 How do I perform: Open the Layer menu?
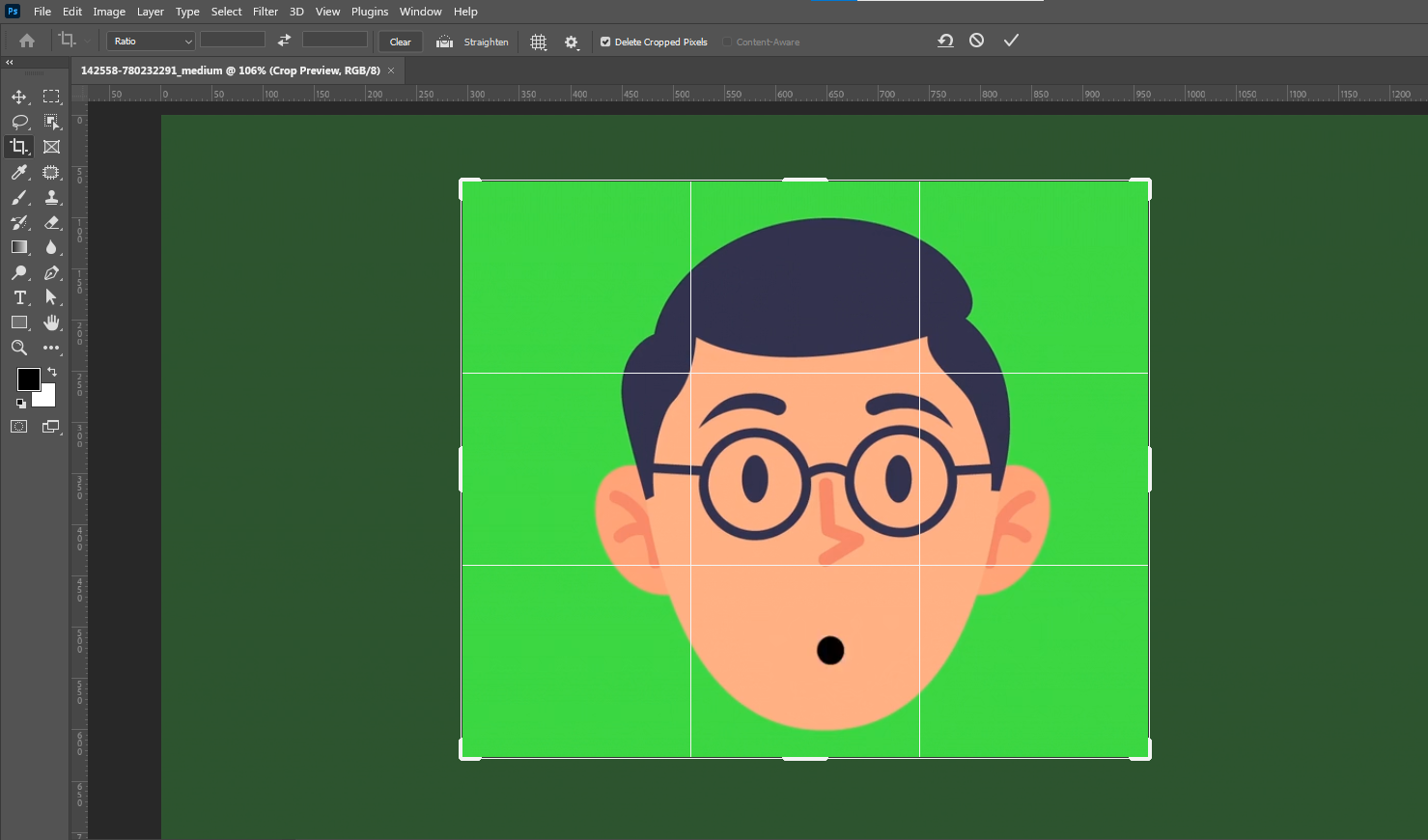pos(150,12)
